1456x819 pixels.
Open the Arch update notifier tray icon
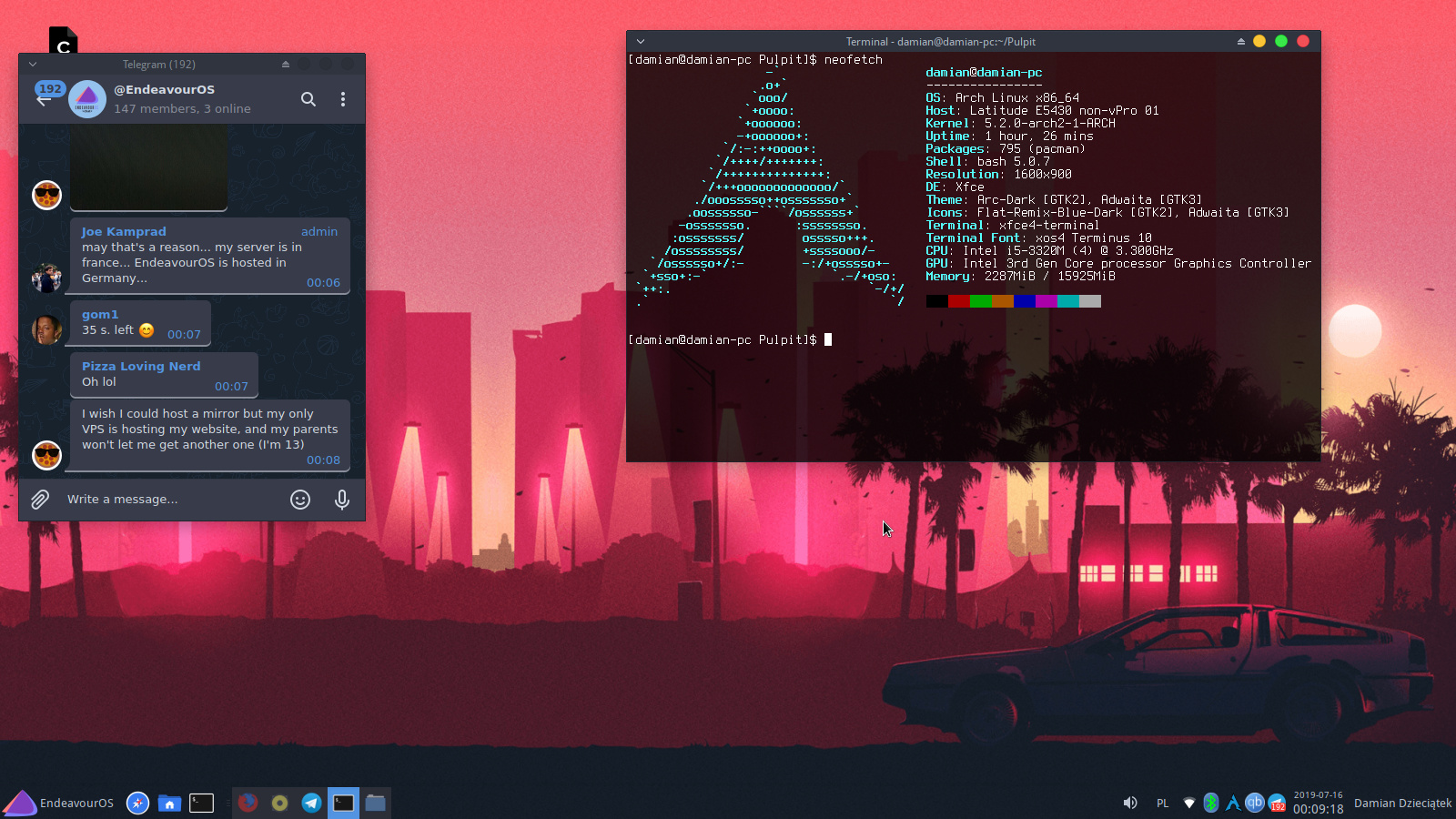tap(1233, 803)
